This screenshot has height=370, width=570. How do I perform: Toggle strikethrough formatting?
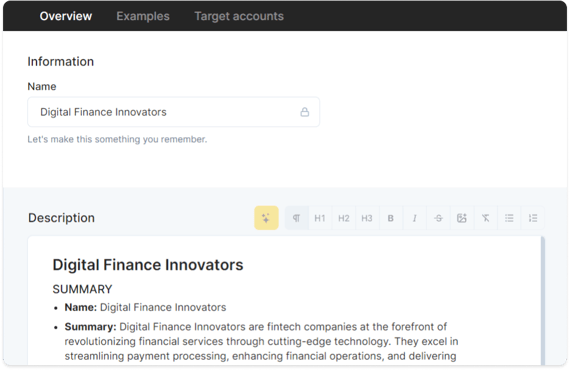438,218
